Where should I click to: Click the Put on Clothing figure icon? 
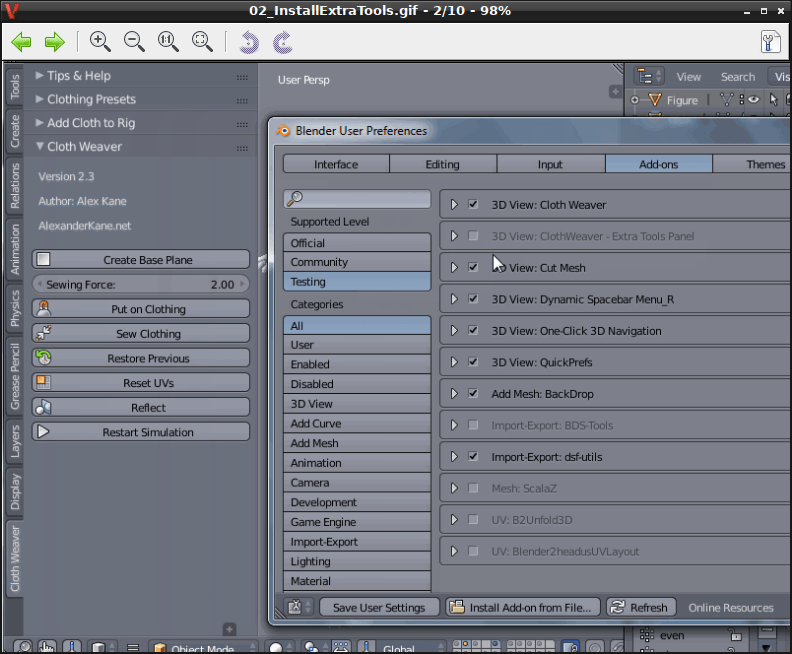click(44, 309)
